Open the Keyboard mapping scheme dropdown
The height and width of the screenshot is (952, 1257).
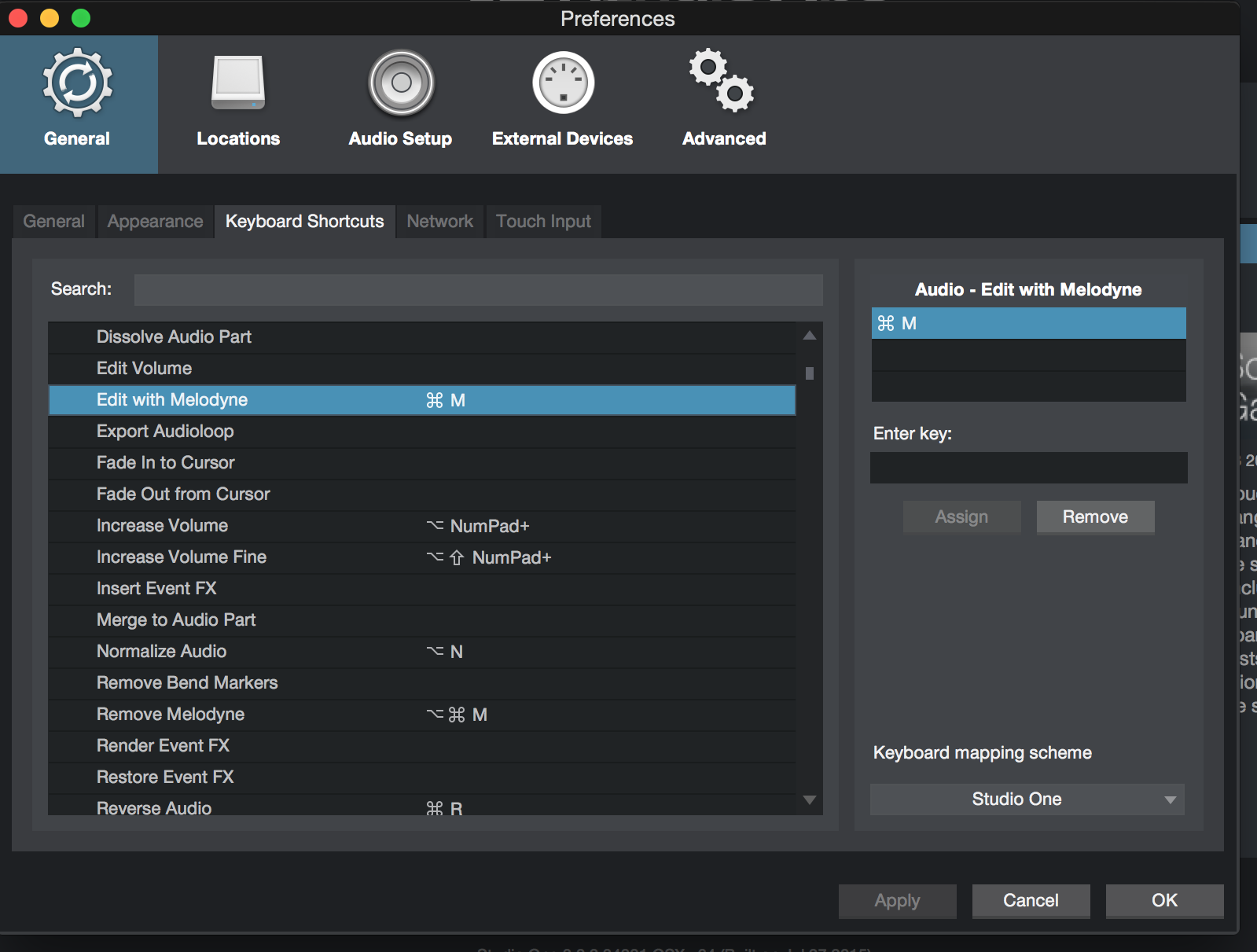[x=1027, y=799]
